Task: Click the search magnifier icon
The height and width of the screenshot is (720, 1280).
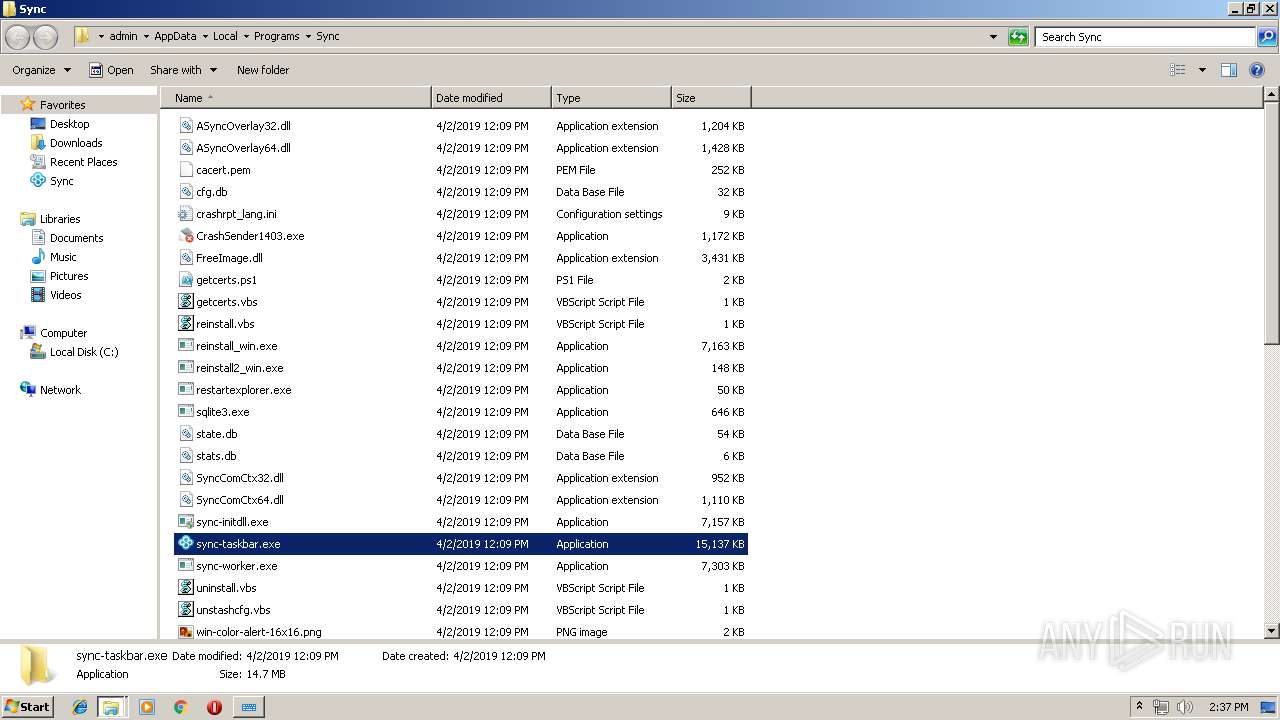Action: click(x=1266, y=37)
